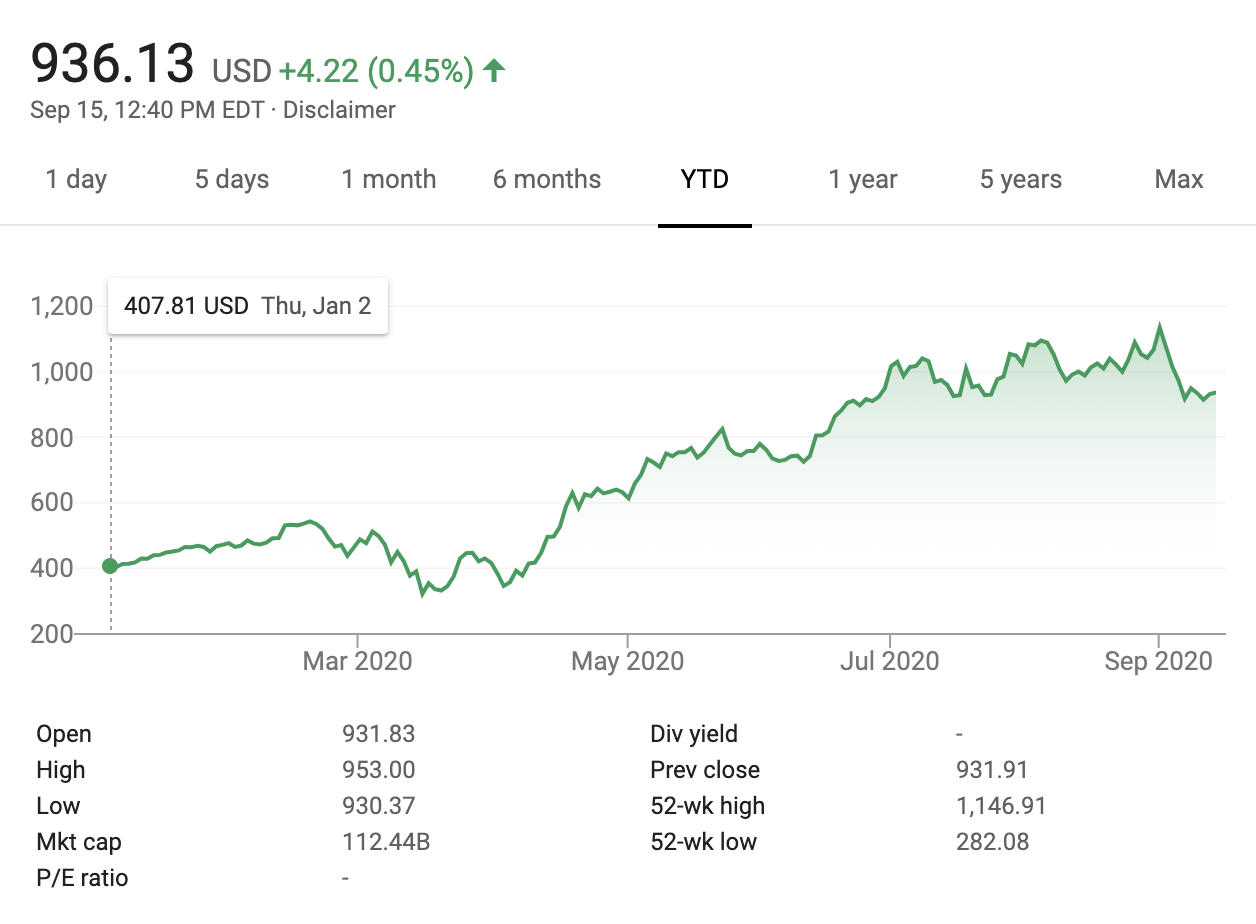Select the YTD tab

705,180
